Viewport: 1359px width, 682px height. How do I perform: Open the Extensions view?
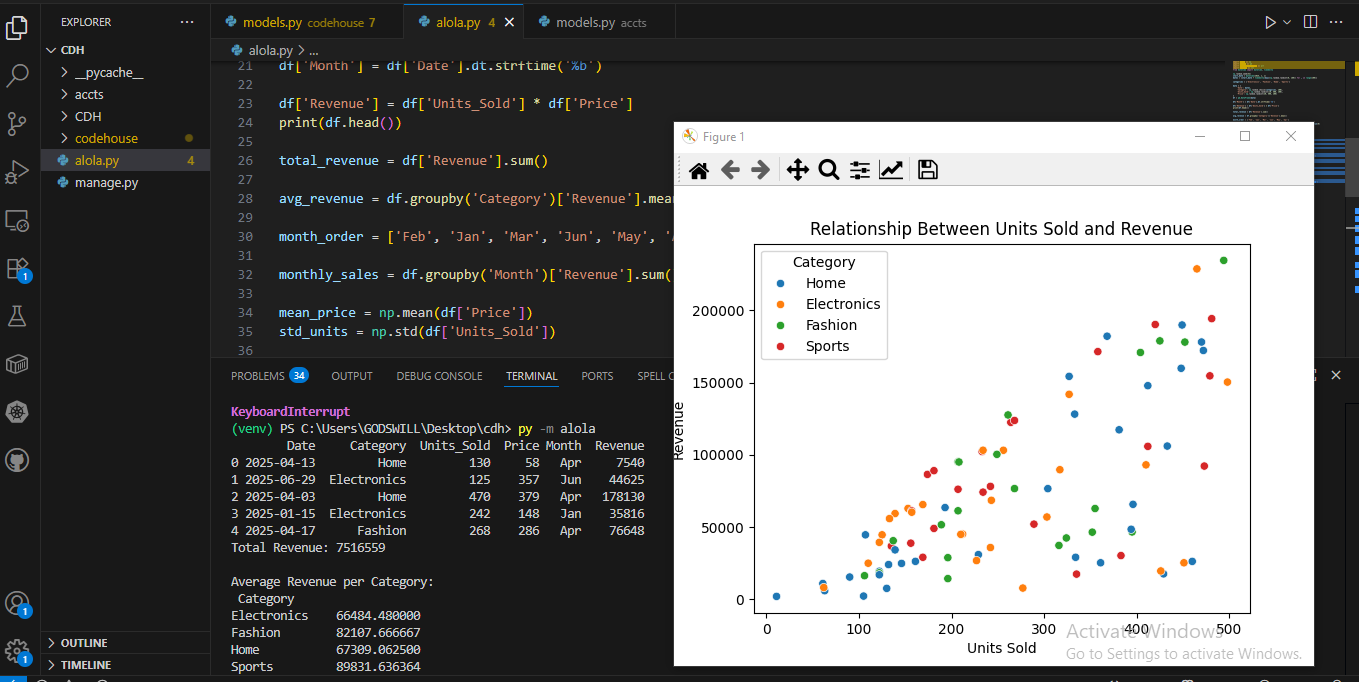17,268
